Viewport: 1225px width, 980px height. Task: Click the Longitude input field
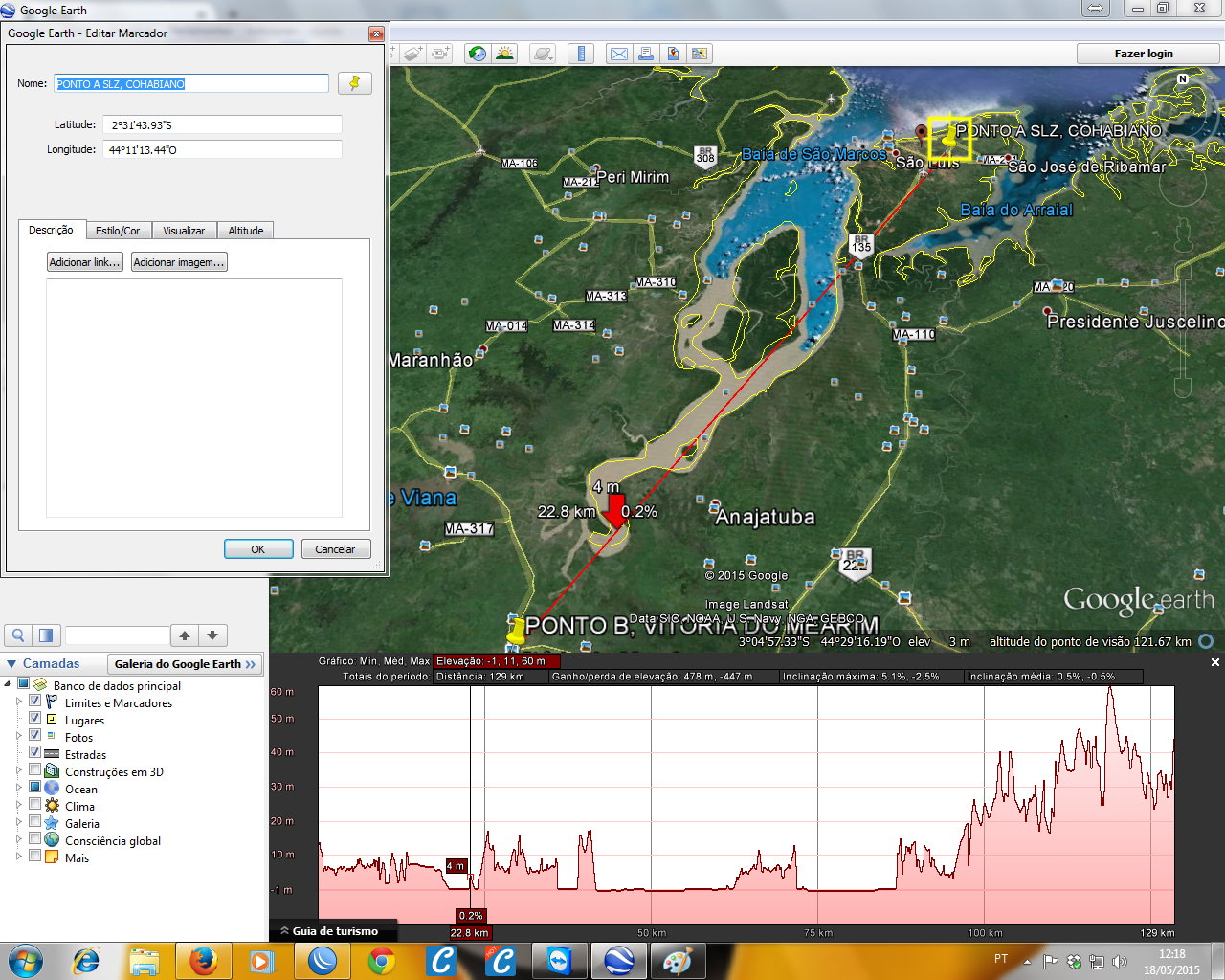pos(223,149)
